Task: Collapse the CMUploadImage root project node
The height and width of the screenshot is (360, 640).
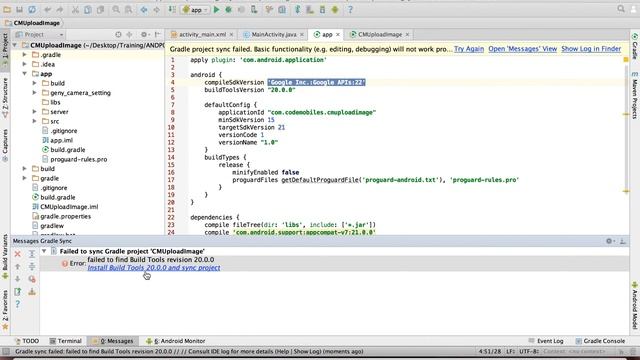Action: [15, 45]
